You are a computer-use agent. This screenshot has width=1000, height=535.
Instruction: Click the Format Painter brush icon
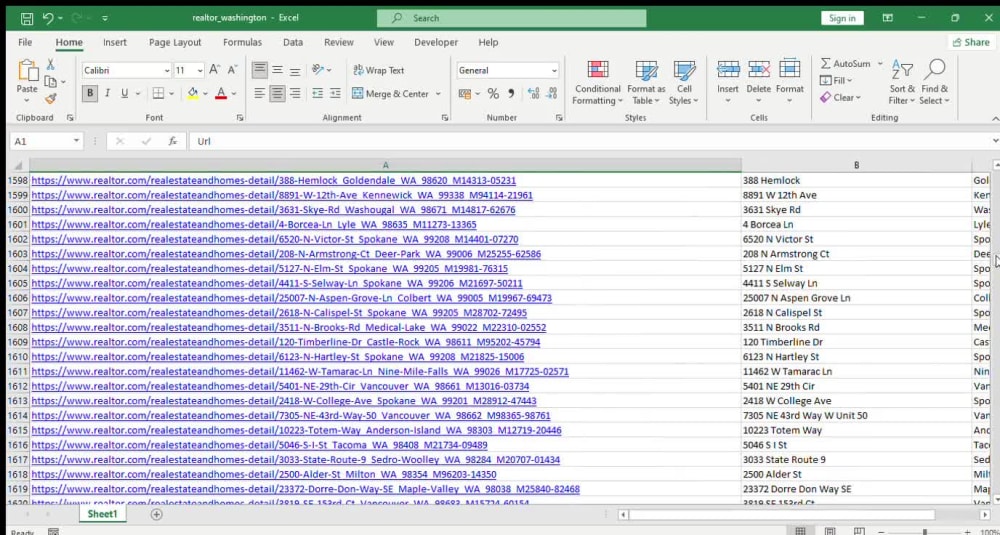[50, 98]
